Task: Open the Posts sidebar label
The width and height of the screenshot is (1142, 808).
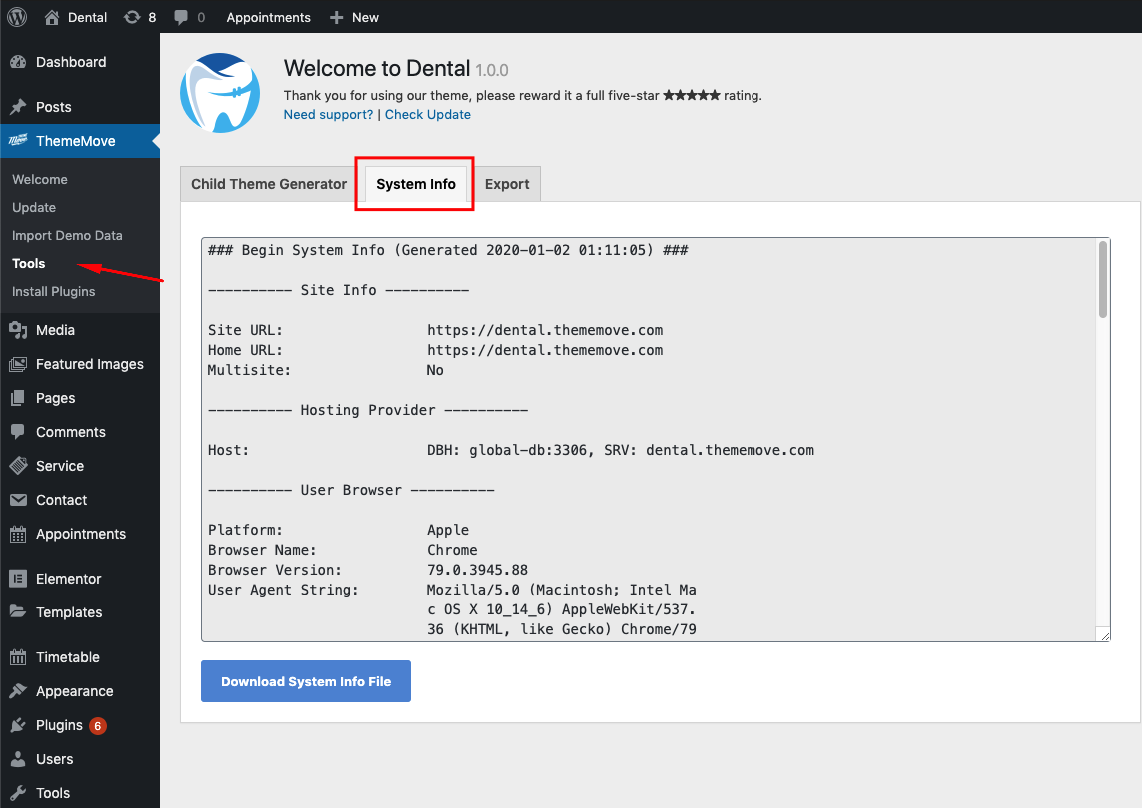Action: pyautogui.click(x=54, y=107)
